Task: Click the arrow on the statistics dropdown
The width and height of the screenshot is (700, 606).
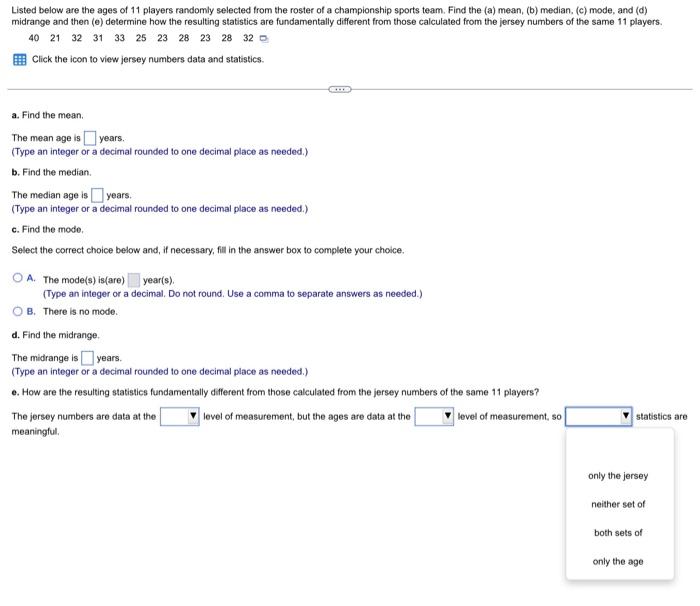Action: click(x=626, y=416)
